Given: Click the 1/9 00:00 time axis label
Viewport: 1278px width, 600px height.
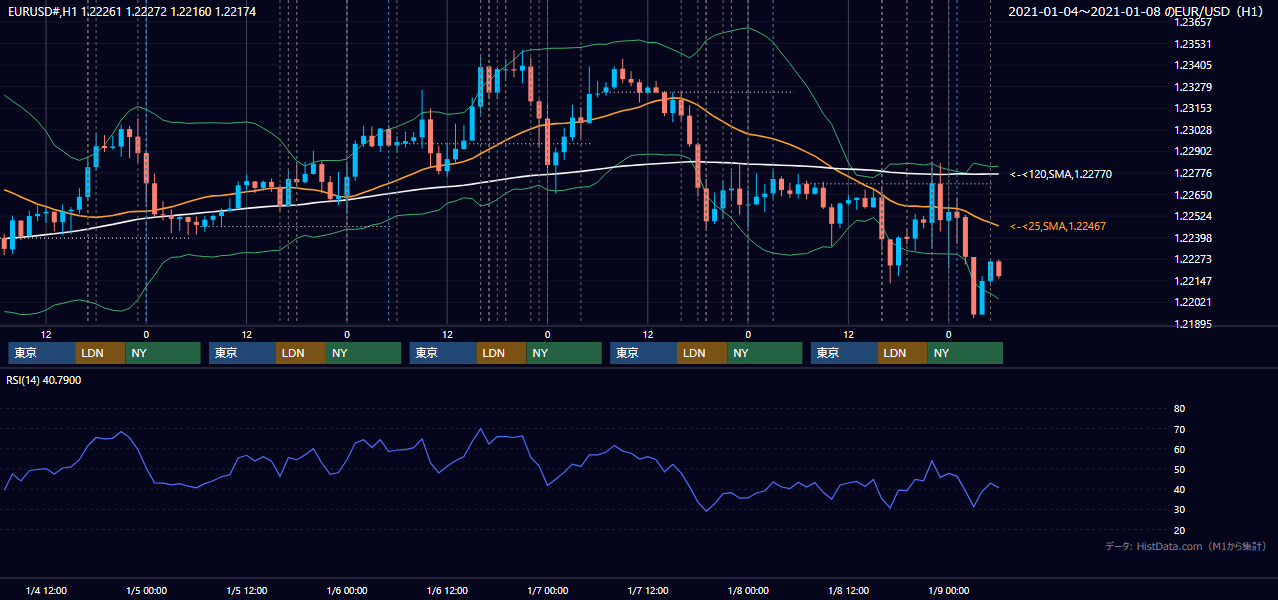Looking at the screenshot, I should click(948, 590).
